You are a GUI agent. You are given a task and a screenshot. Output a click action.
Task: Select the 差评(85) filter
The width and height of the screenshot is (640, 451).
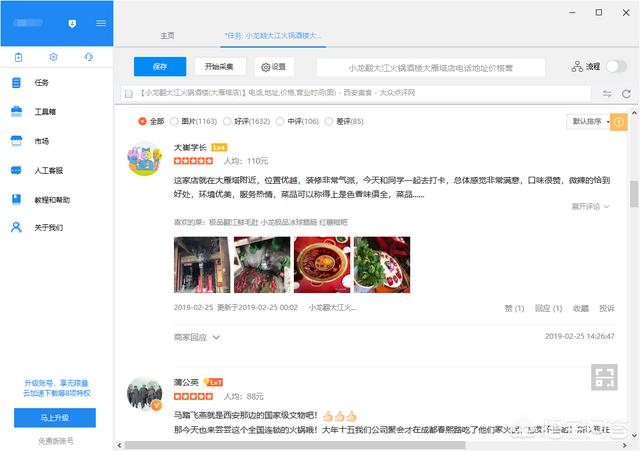point(344,121)
